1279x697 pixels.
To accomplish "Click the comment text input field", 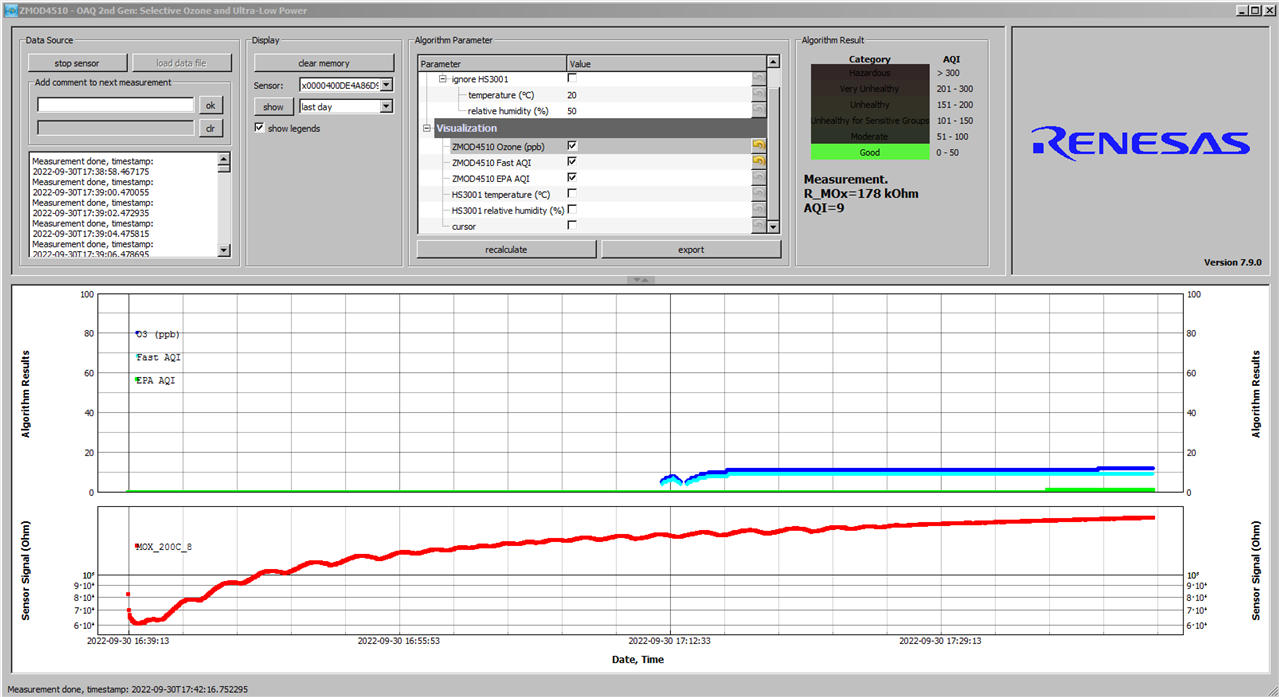I will 115,104.
